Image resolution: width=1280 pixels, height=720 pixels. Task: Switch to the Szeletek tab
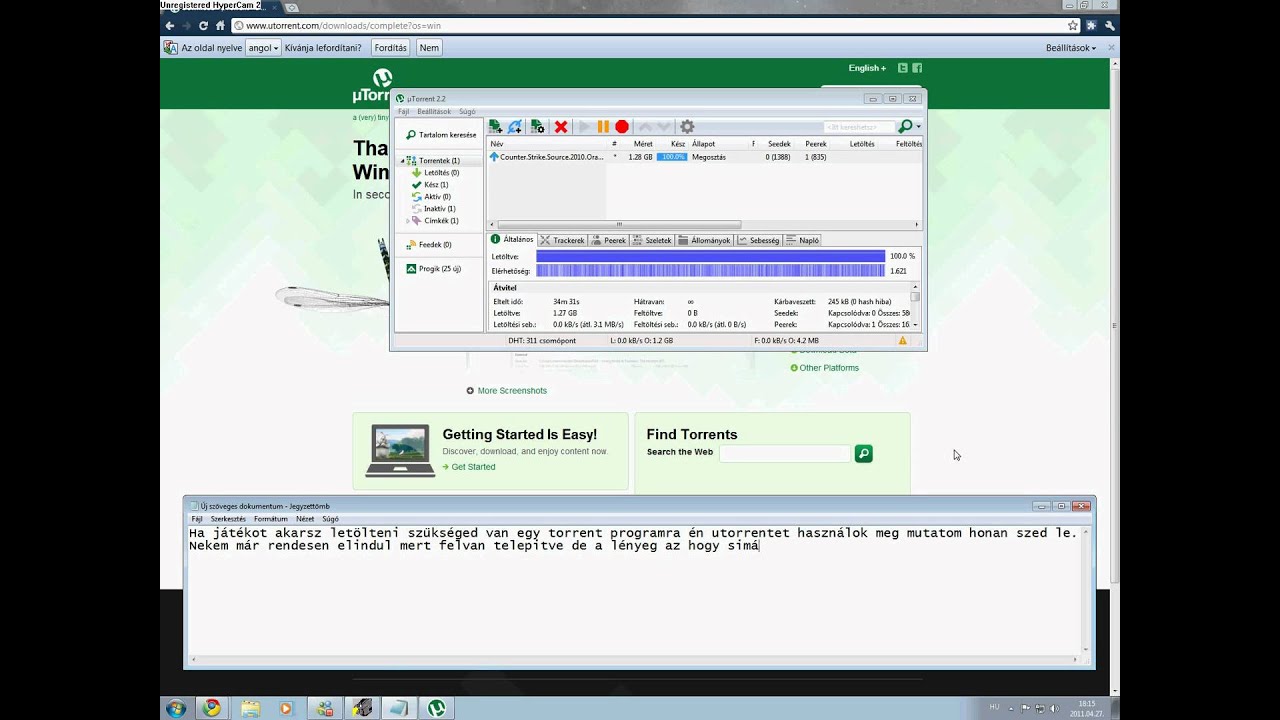(x=652, y=240)
